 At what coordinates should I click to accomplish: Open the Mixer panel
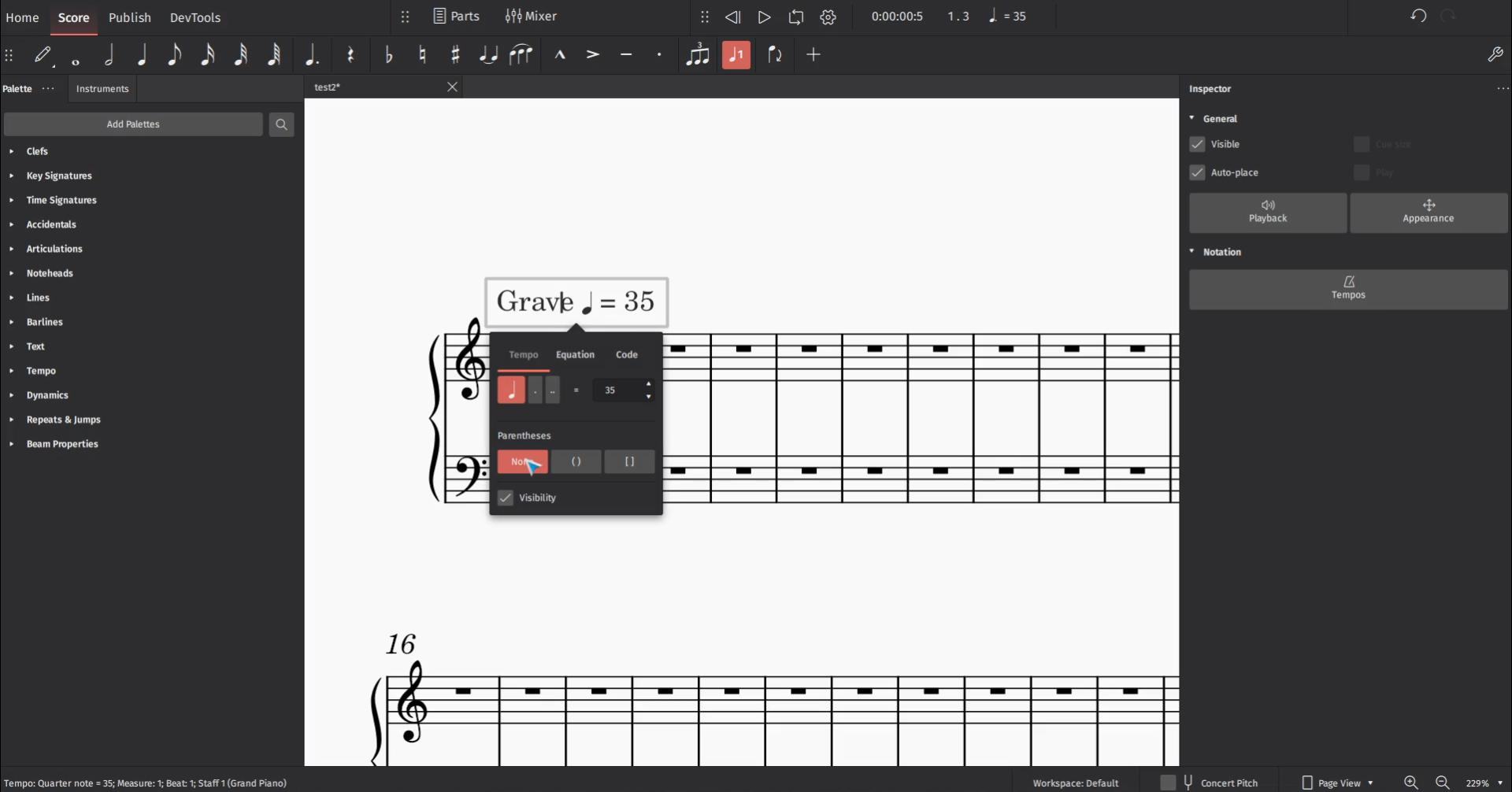coord(531,17)
